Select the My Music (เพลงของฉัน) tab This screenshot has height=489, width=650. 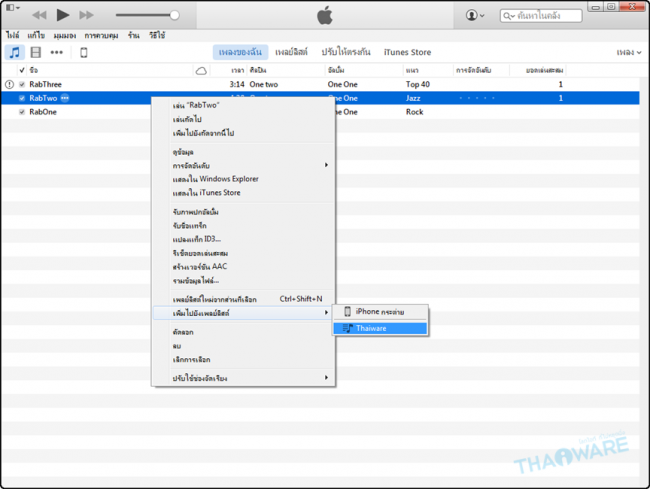pyautogui.click(x=240, y=52)
